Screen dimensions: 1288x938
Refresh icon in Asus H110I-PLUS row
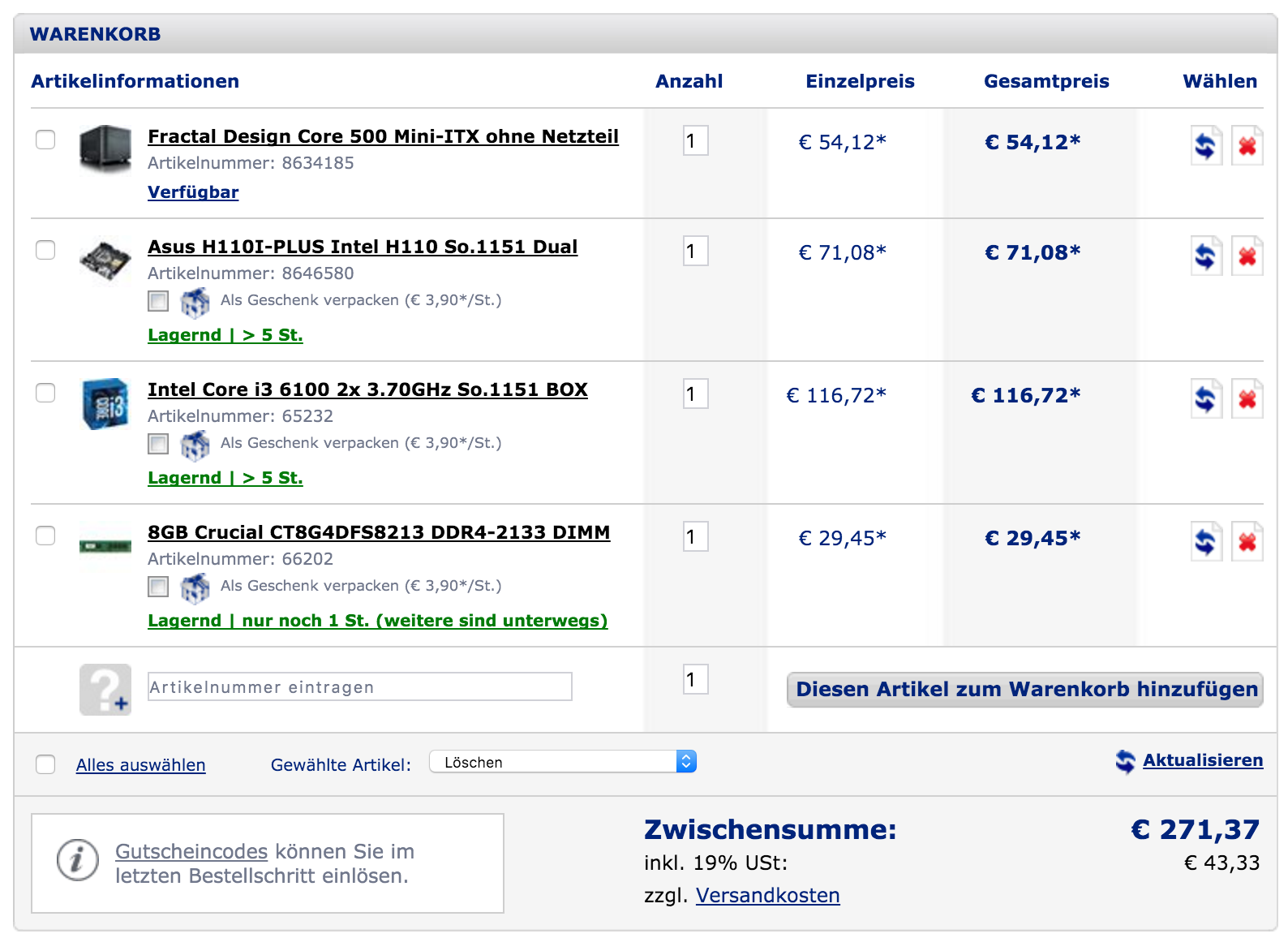click(1206, 256)
